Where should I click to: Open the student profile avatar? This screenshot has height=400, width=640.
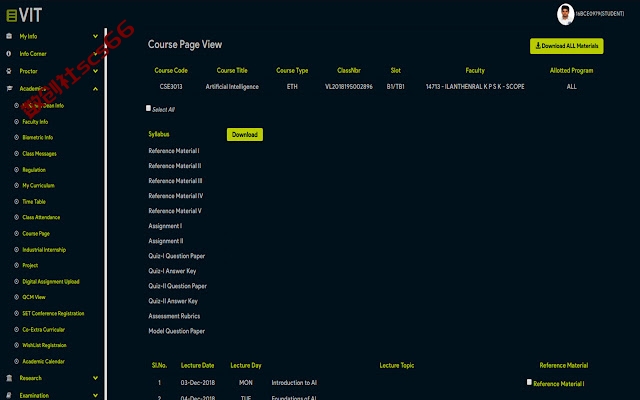coord(565,14)
